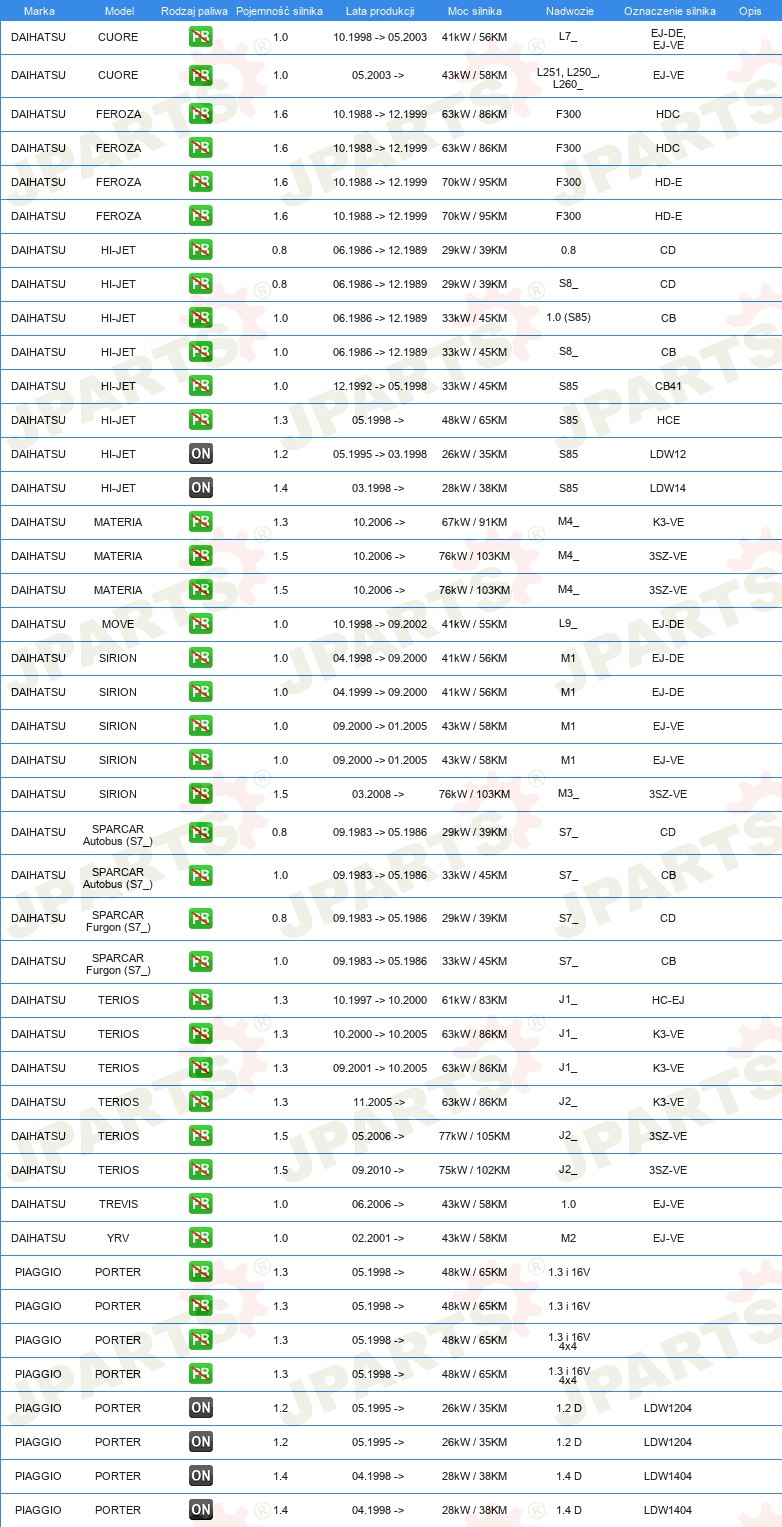The width and height of the screenshot is (782, 1527).
Task: Click petrol icon in SIRION 3SZ-VE row
Action: 200,794
